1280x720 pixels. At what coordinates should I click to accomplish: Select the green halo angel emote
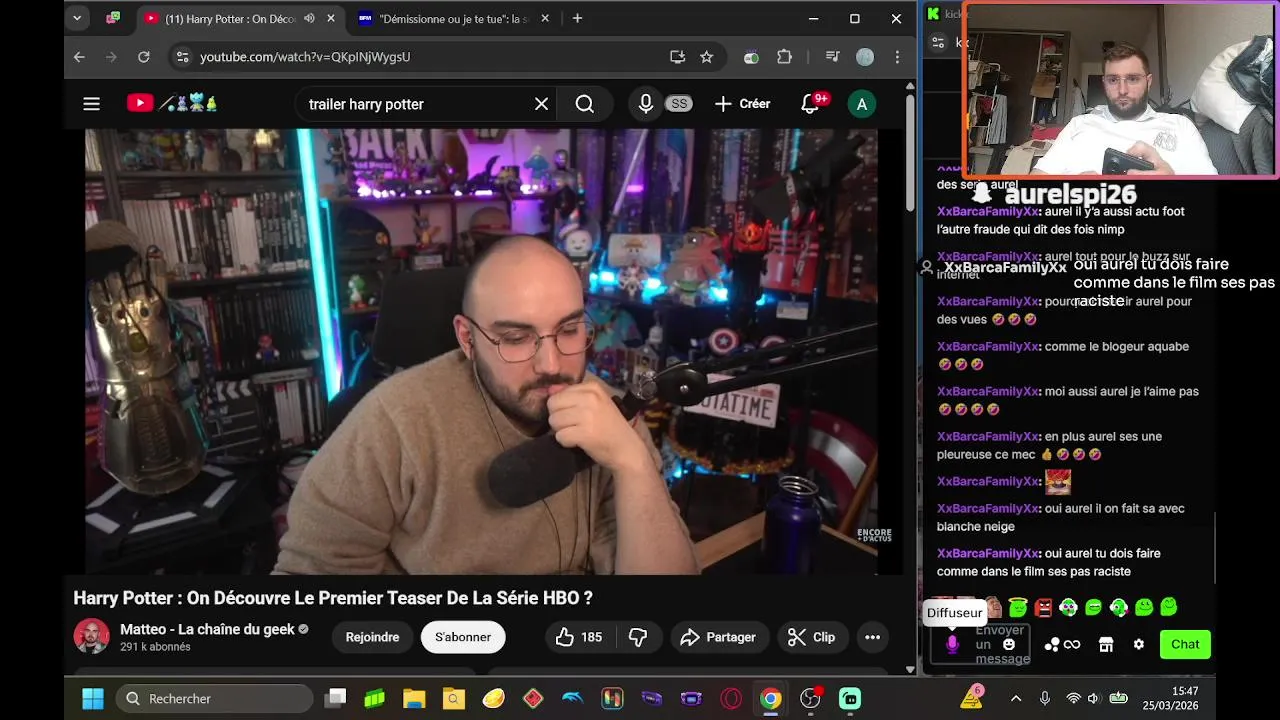(1018, 607)
